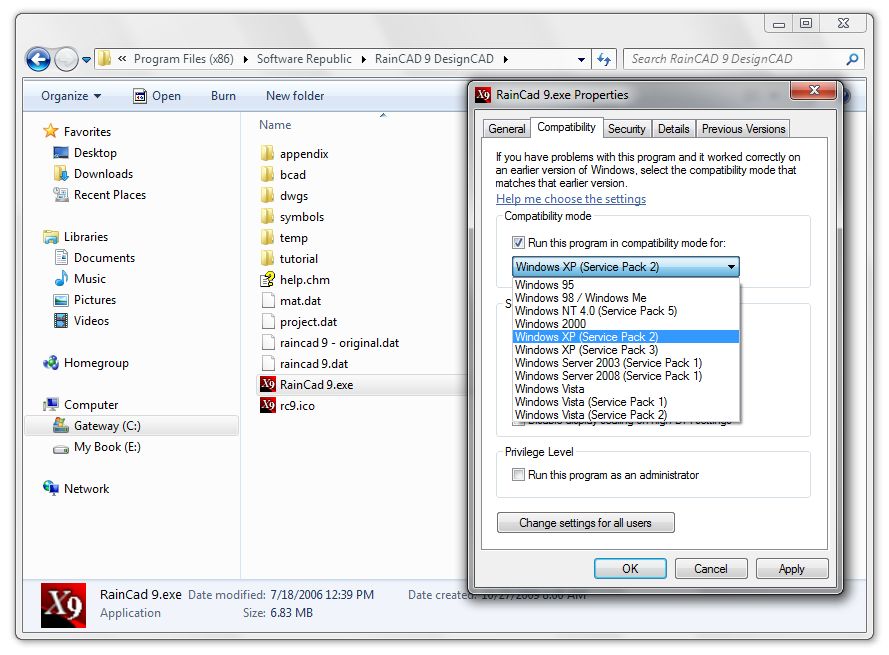Select the RainCad 9.exe X9 icon
889x655 pixels.
[x=268, y=384]
